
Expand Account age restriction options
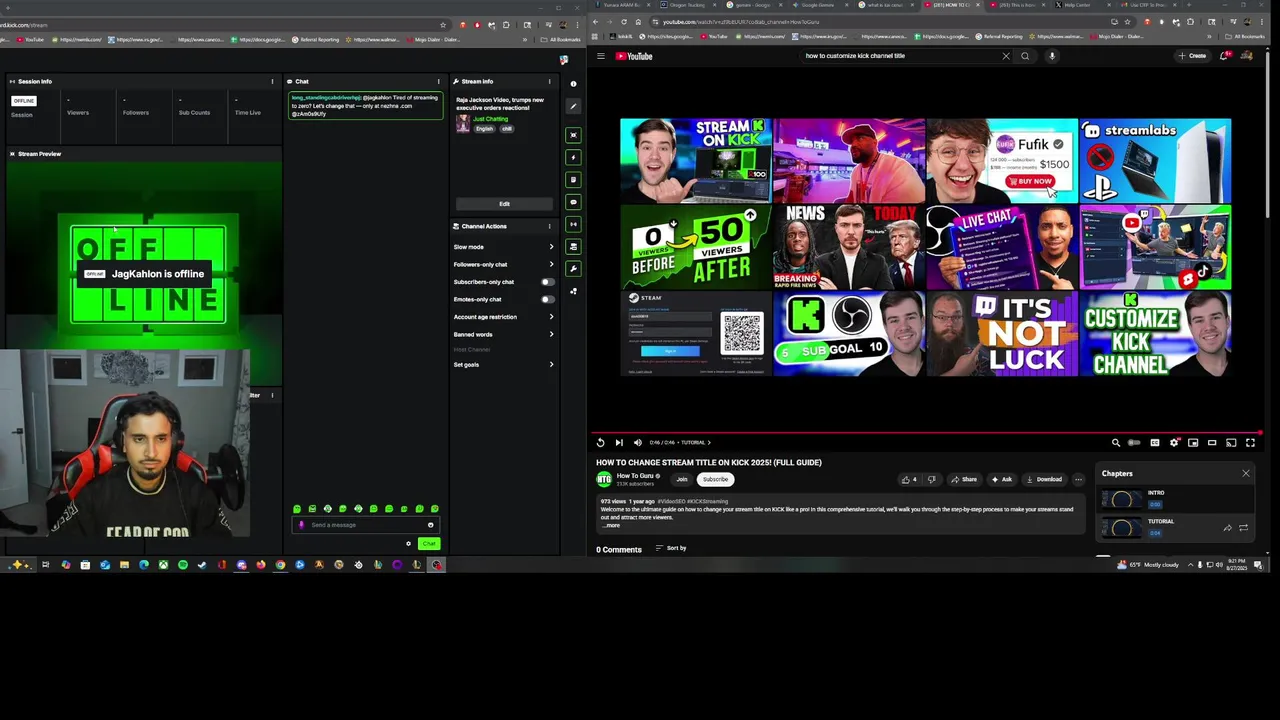551,317
